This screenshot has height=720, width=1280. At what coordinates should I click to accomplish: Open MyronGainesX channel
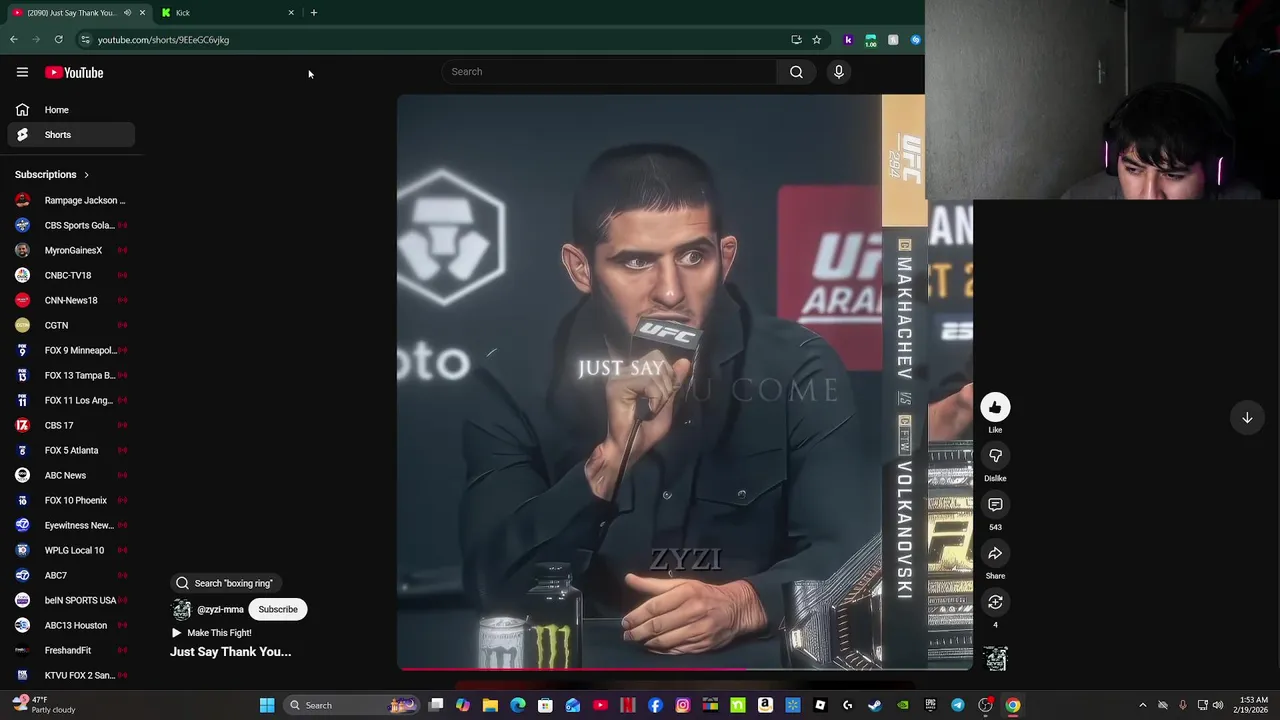[71, 250]
